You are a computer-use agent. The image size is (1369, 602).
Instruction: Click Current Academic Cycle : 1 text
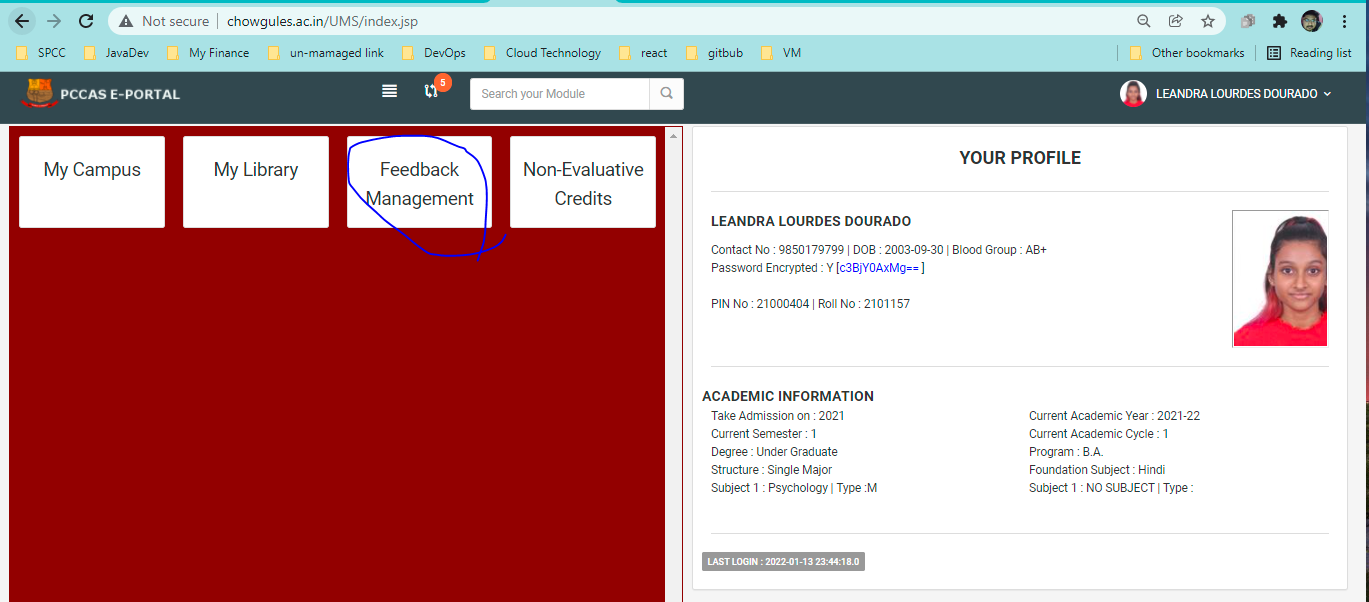pyautogui.click(x=1099, y=434)
